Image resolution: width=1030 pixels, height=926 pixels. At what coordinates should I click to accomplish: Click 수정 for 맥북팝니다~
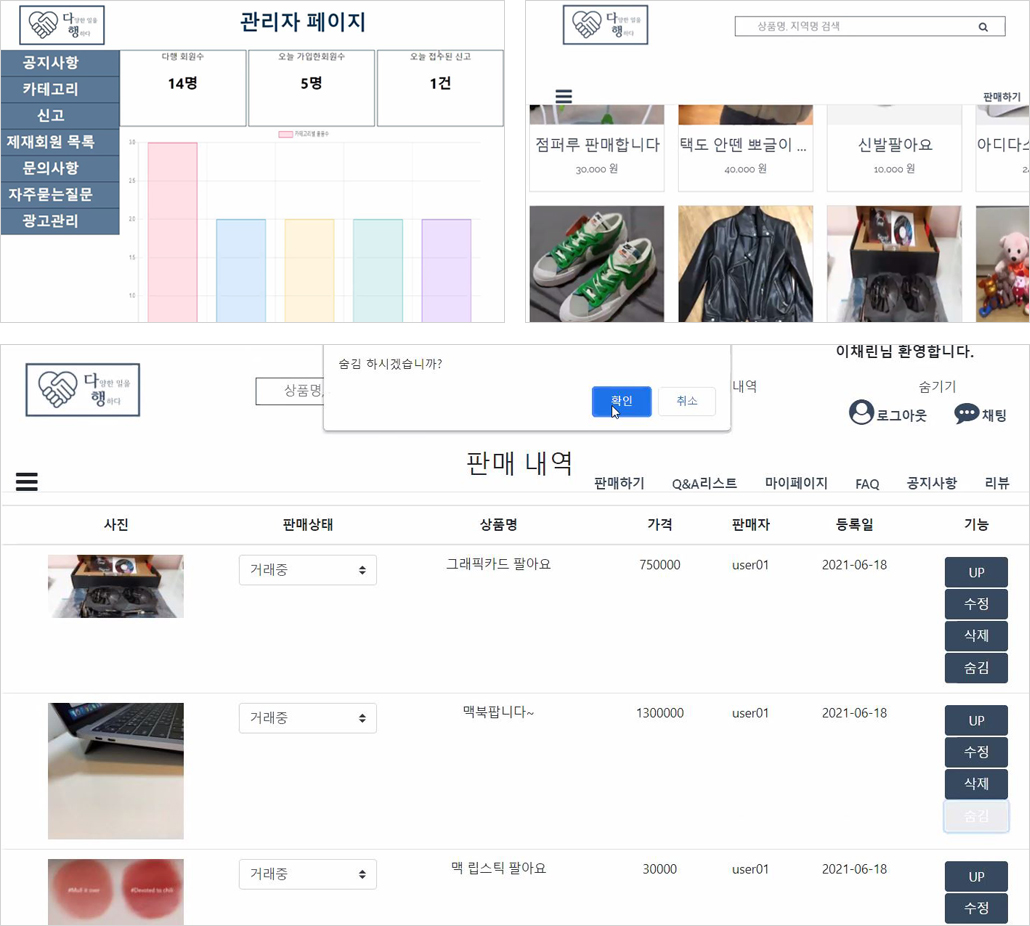pos(976,752)
